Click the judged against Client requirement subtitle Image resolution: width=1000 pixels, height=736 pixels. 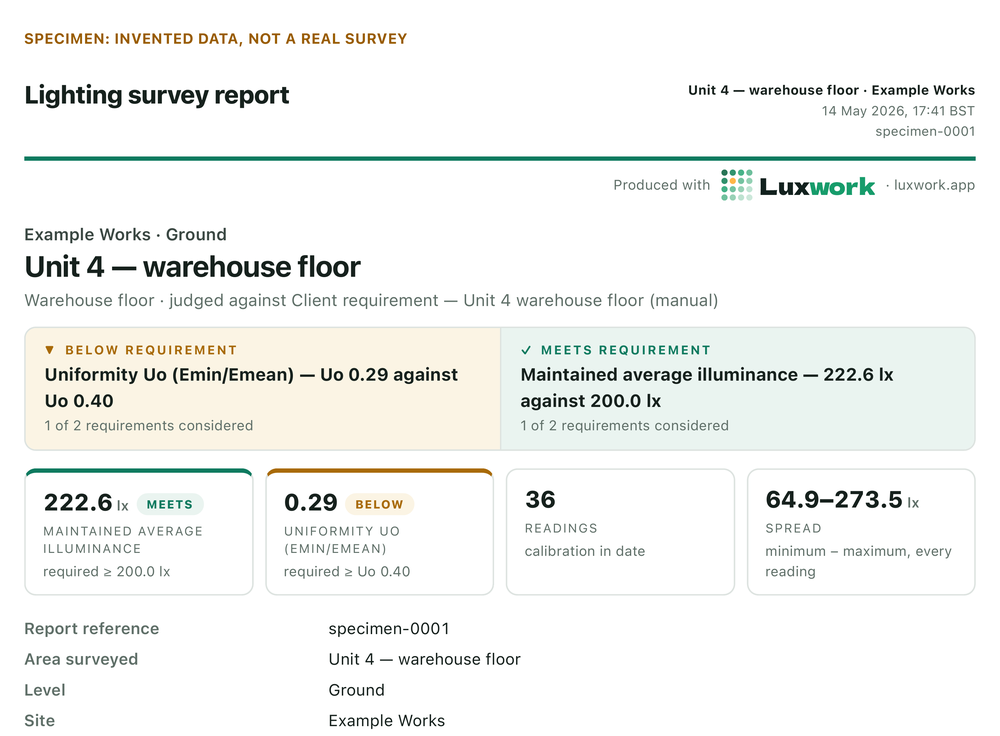click(x=371, y=300)
